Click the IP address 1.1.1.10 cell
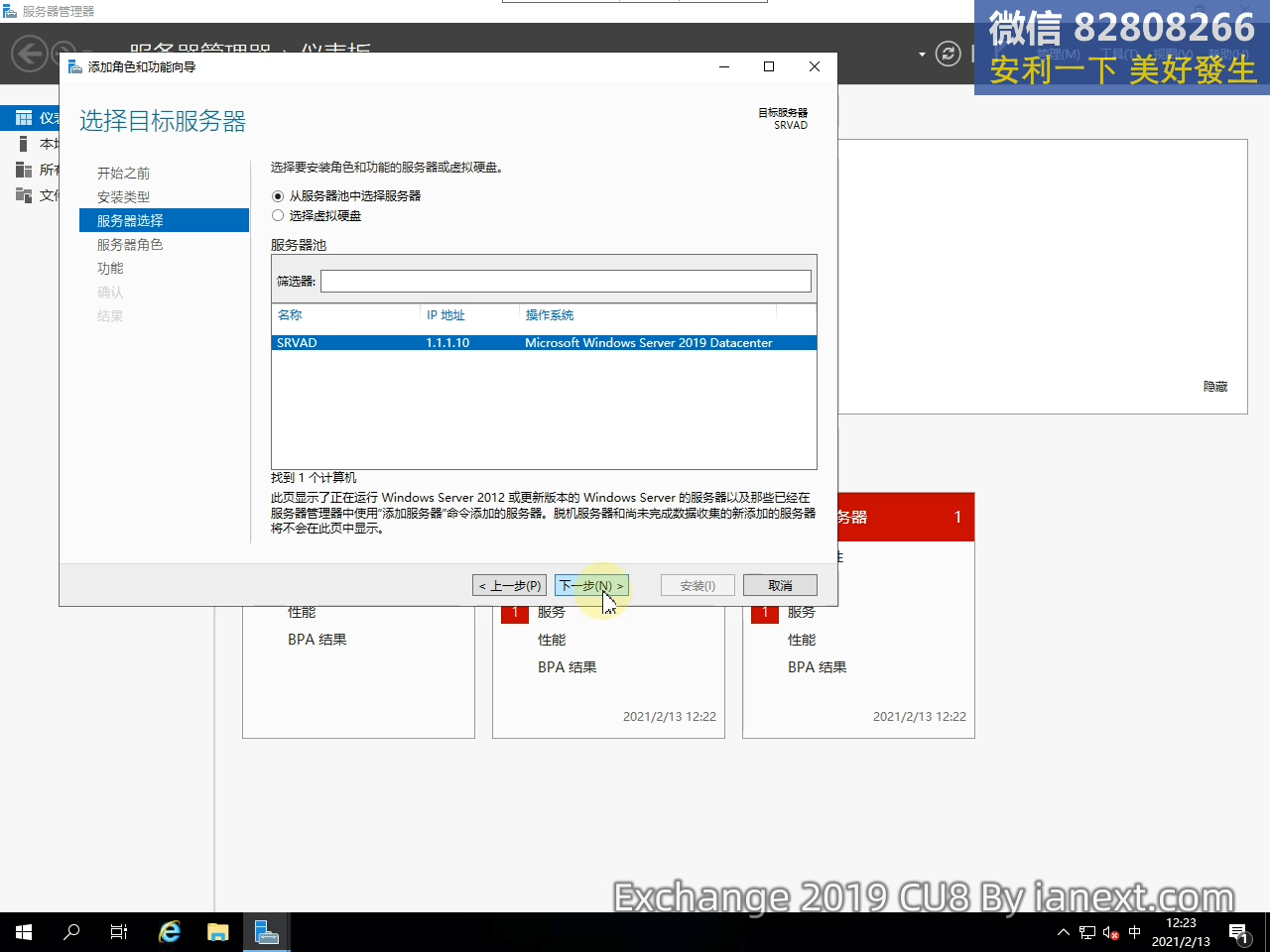The height and width of the screenshot is (952, 1270). coord(447,343)
